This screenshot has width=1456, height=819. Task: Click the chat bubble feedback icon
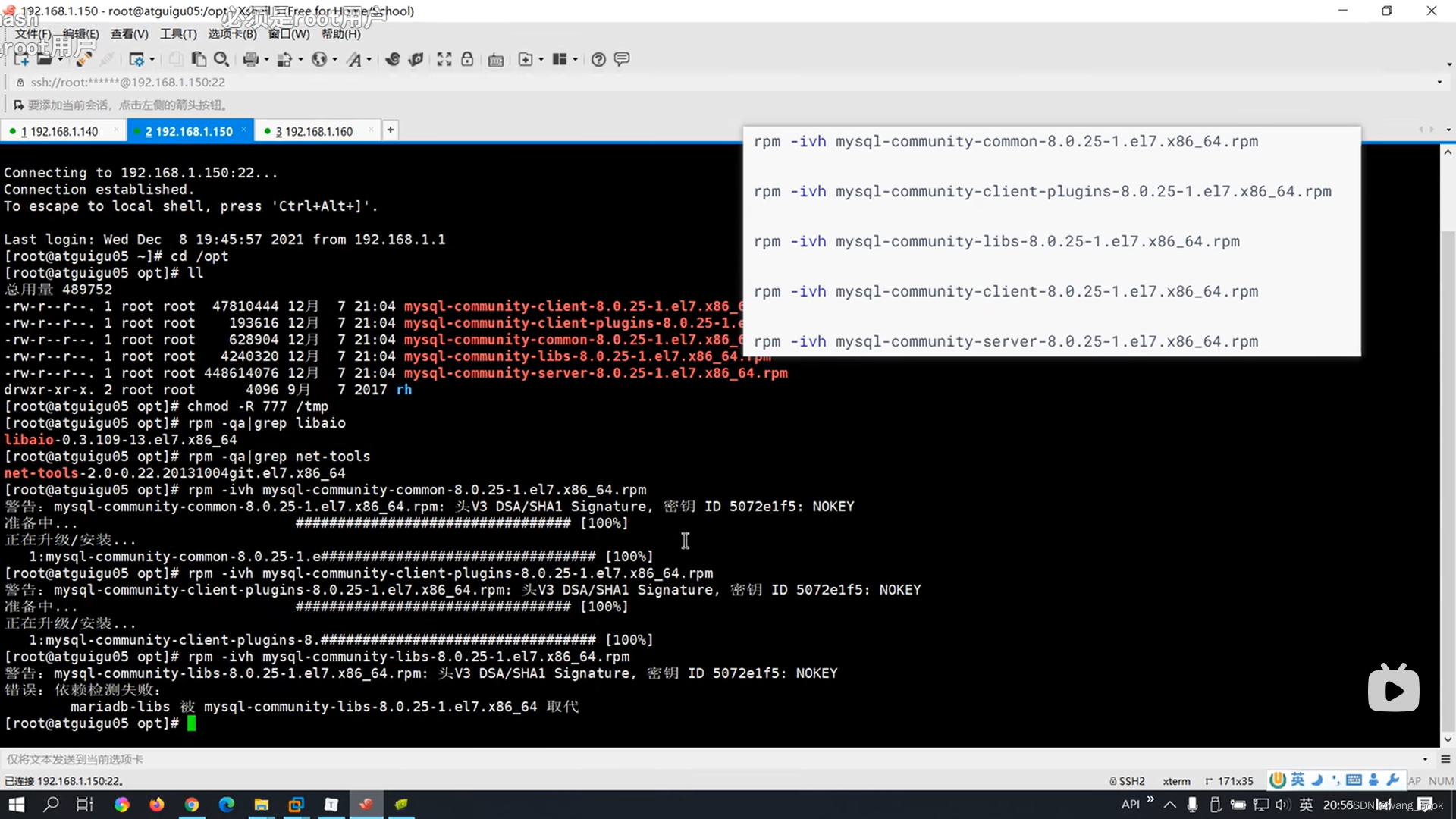point(622,59)
